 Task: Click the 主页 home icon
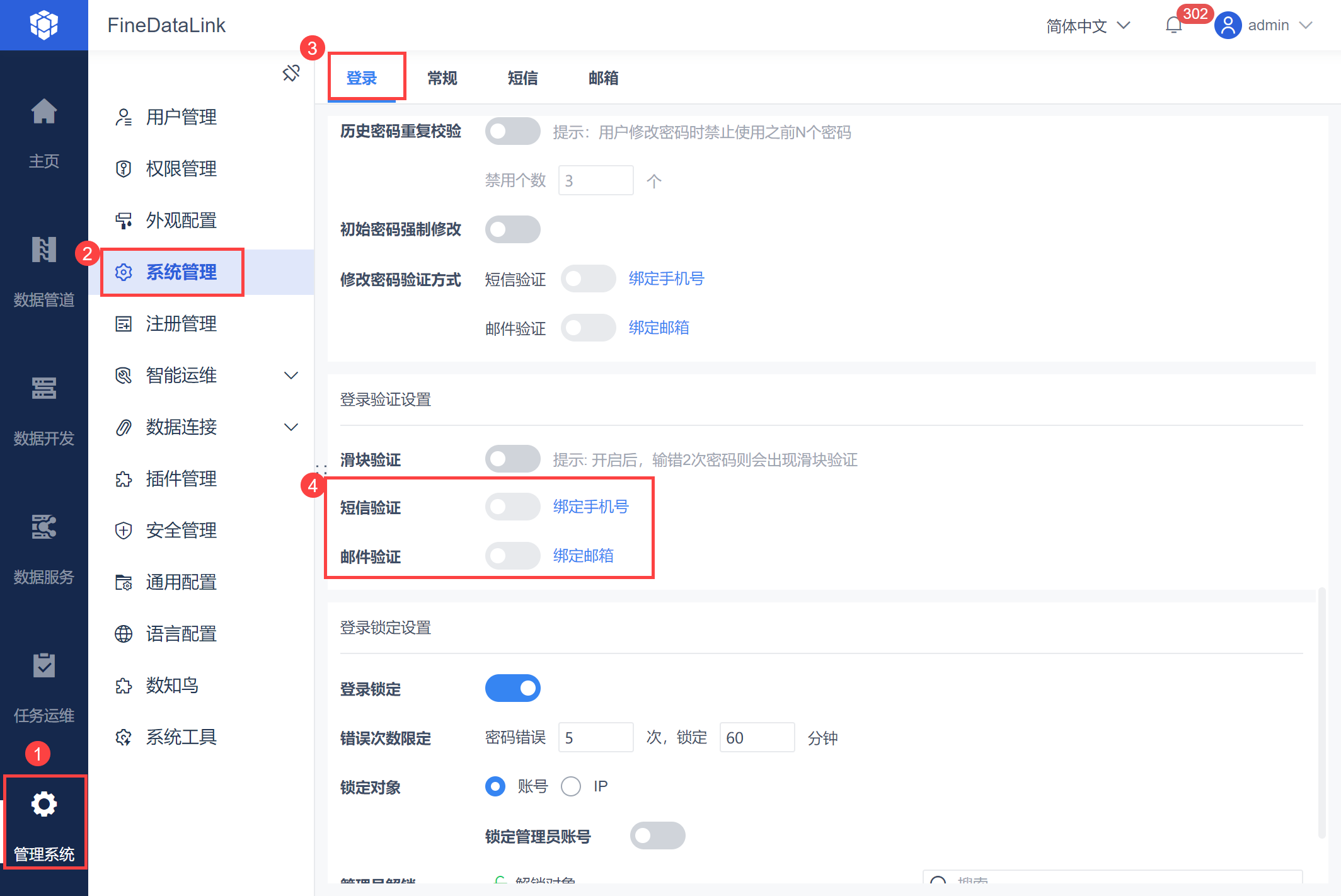click(43, 112)
